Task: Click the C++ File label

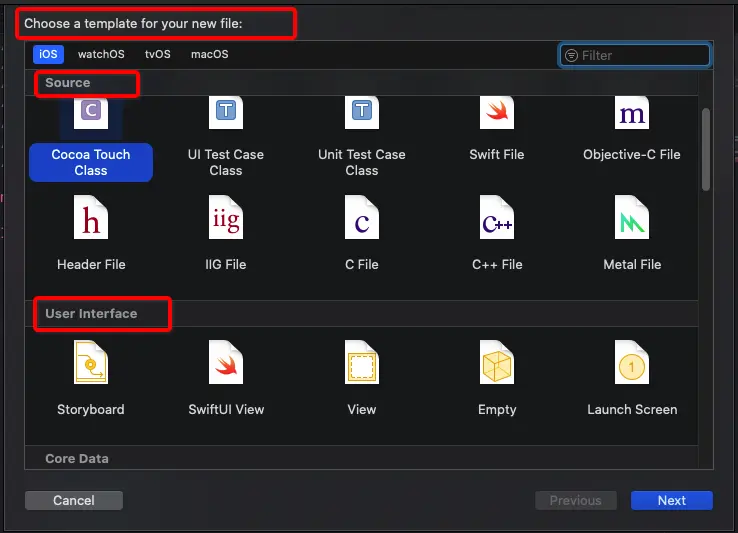Action: 497,265
